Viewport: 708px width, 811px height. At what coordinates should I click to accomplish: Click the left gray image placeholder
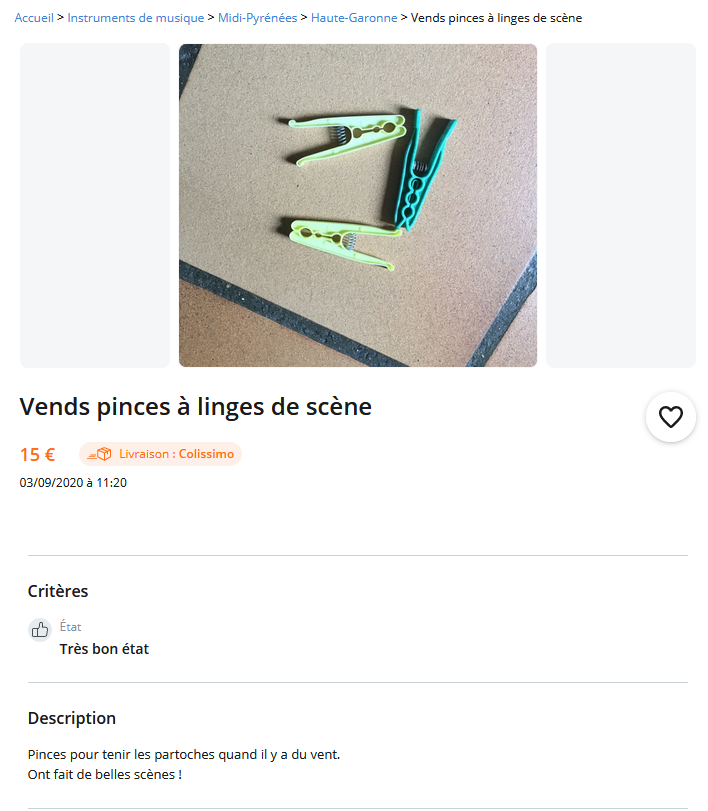[95, 205]
